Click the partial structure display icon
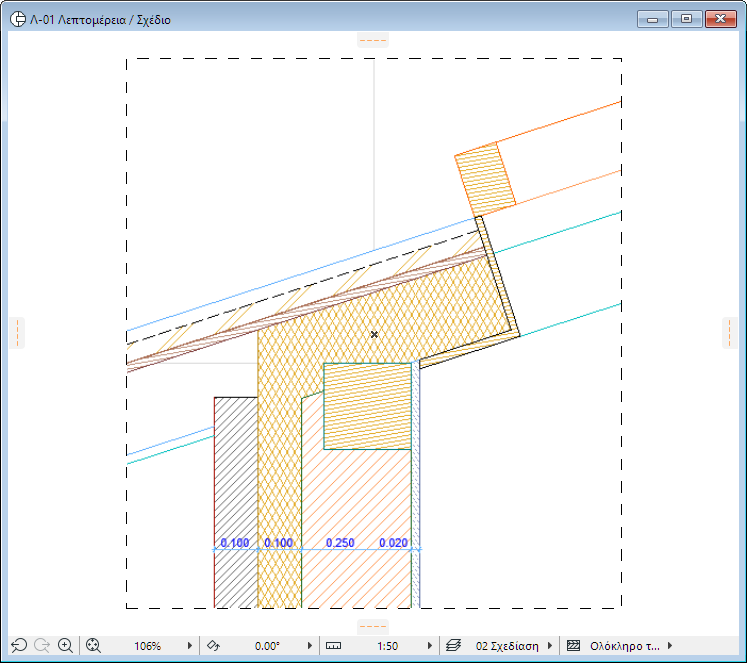 click(574, 645)
